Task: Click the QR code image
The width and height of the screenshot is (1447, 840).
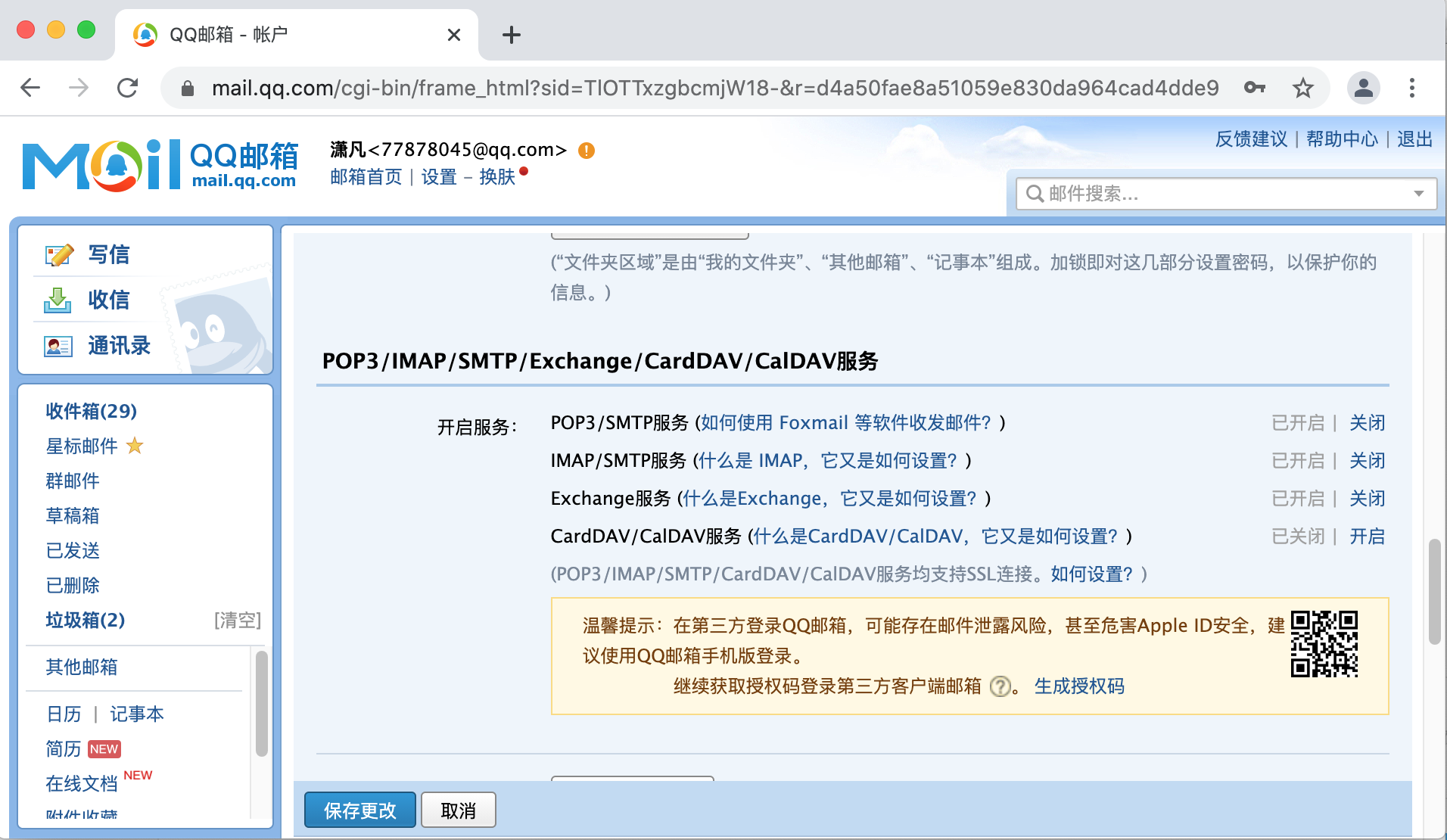Action: [x=1324, y=644]
